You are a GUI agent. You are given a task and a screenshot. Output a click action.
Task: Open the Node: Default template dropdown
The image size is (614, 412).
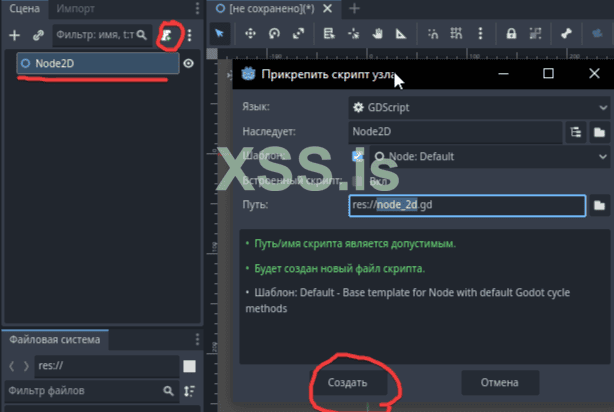pyautogui.click(x=489, y=156)
